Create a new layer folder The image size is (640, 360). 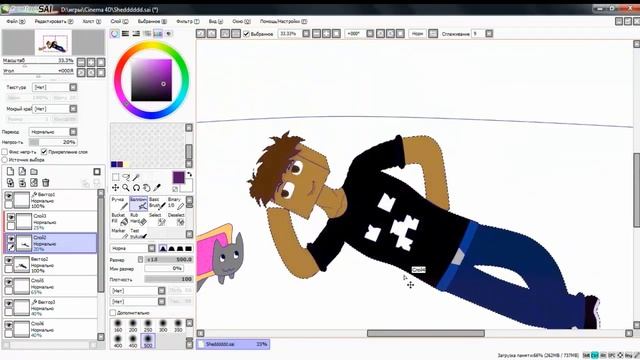click(34, 171)
